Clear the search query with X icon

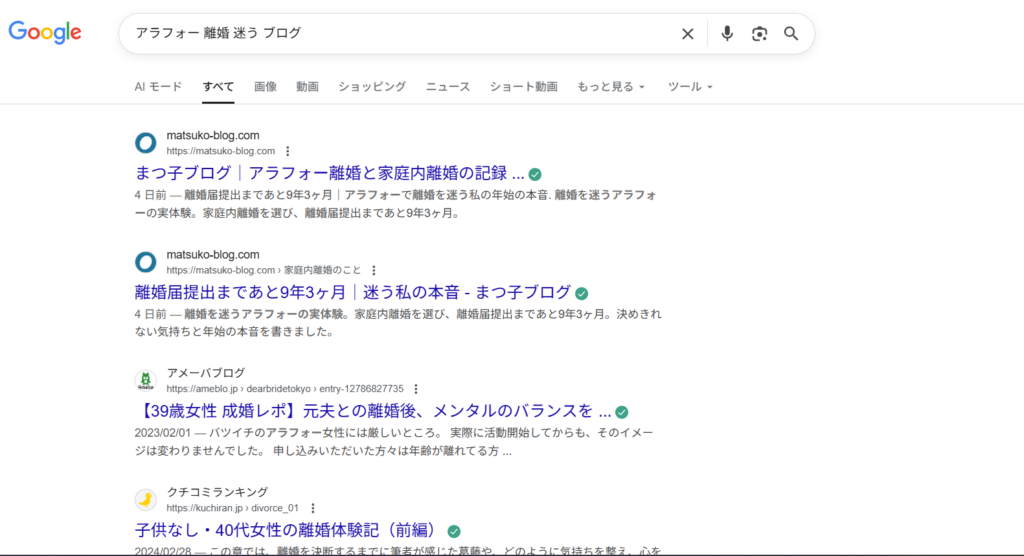coord(687,34)
